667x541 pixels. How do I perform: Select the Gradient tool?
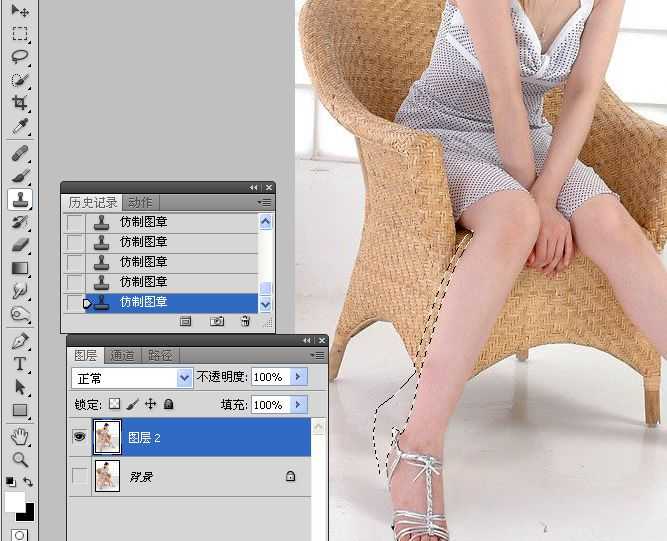(20, 268)
